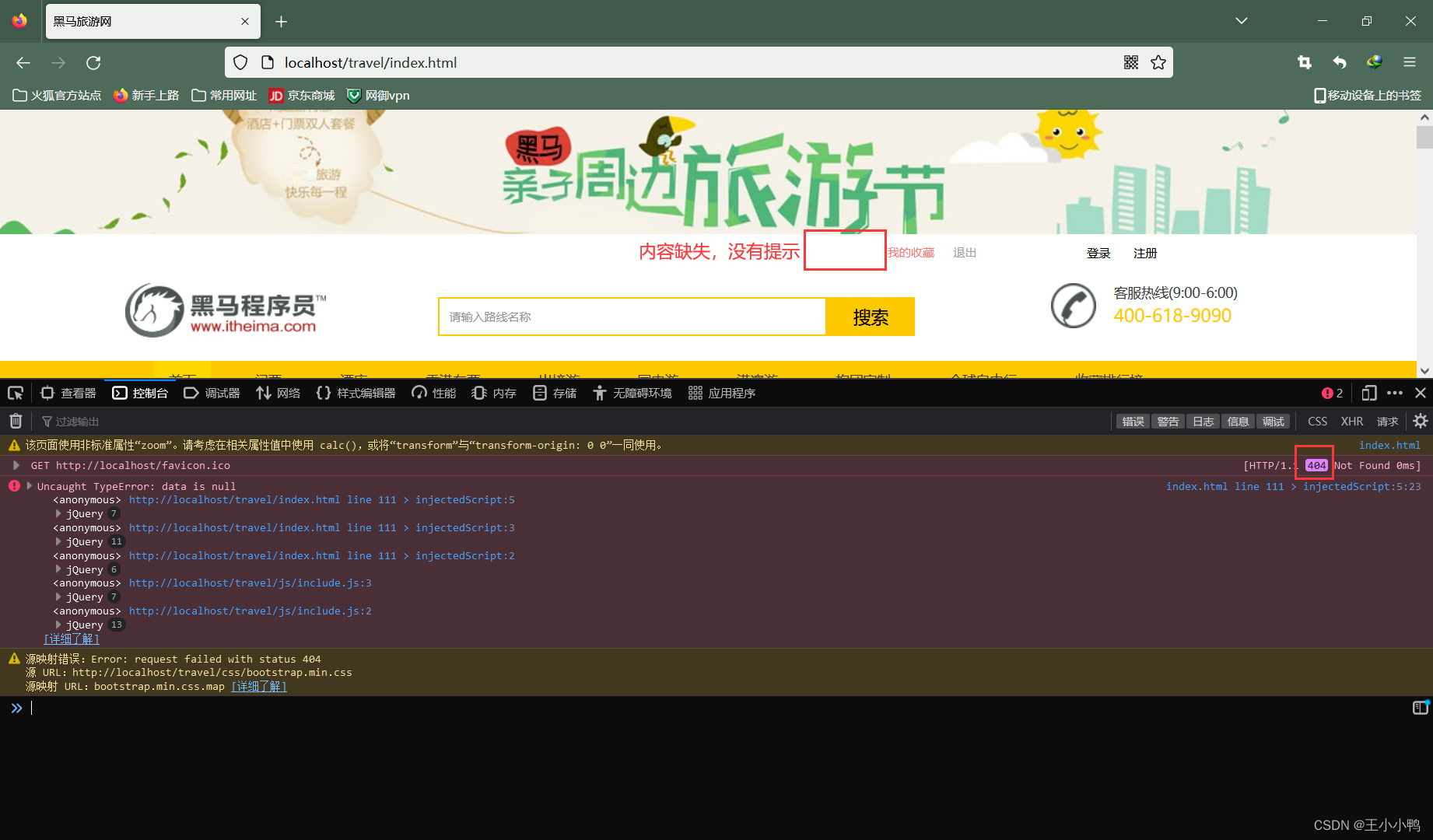This screenshot has width=1433, height=840.
Task: Toggle the 调试 console filter
Action: (x=1273, y=421)
